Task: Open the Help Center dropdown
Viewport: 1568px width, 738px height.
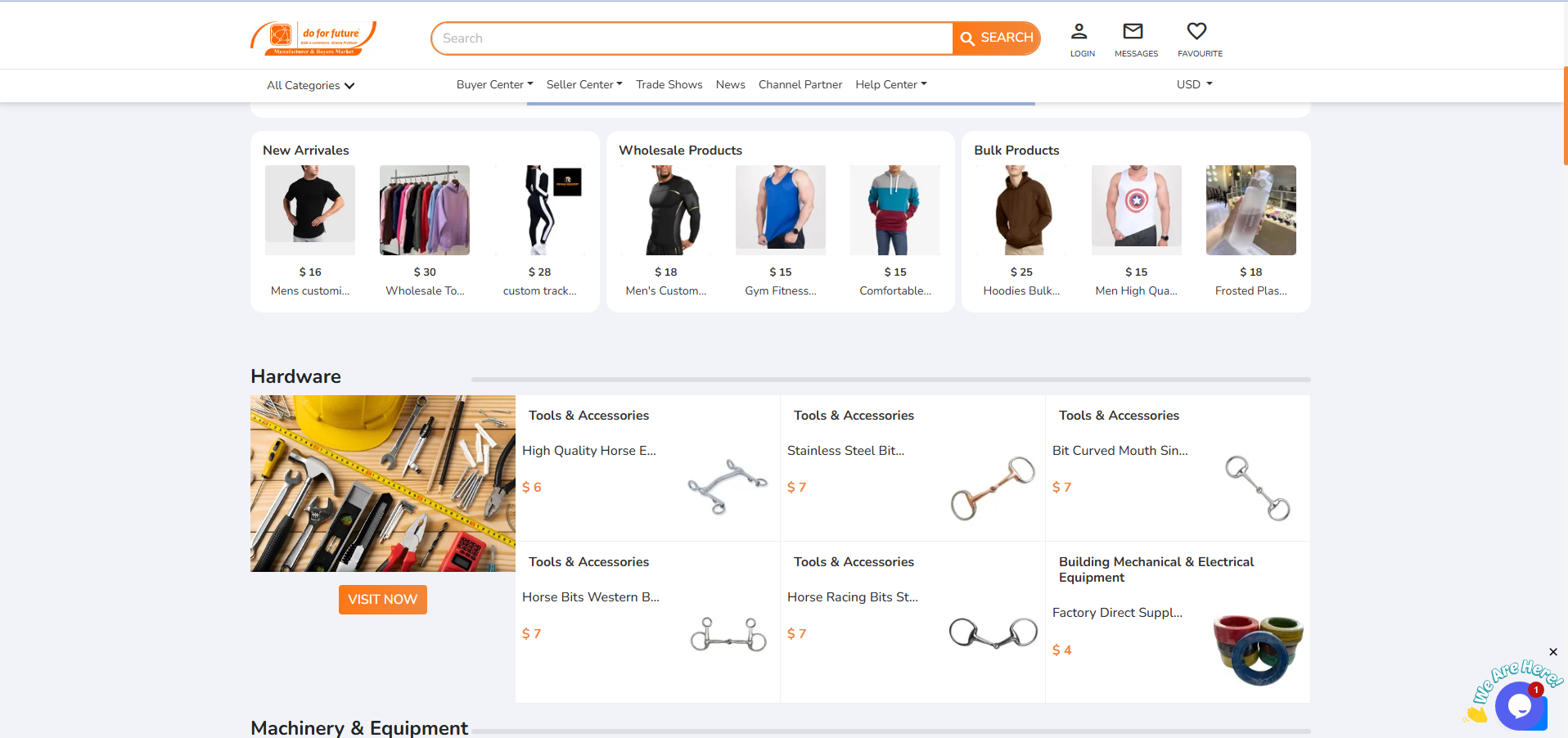Action: click(x=890, y=84)
